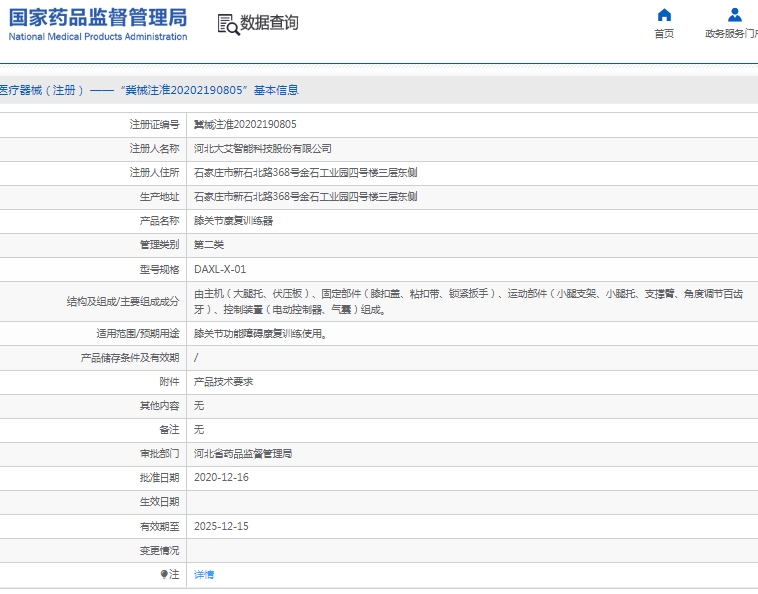
Task: Click the 生产地址 address value
Action: coord(306,197)
